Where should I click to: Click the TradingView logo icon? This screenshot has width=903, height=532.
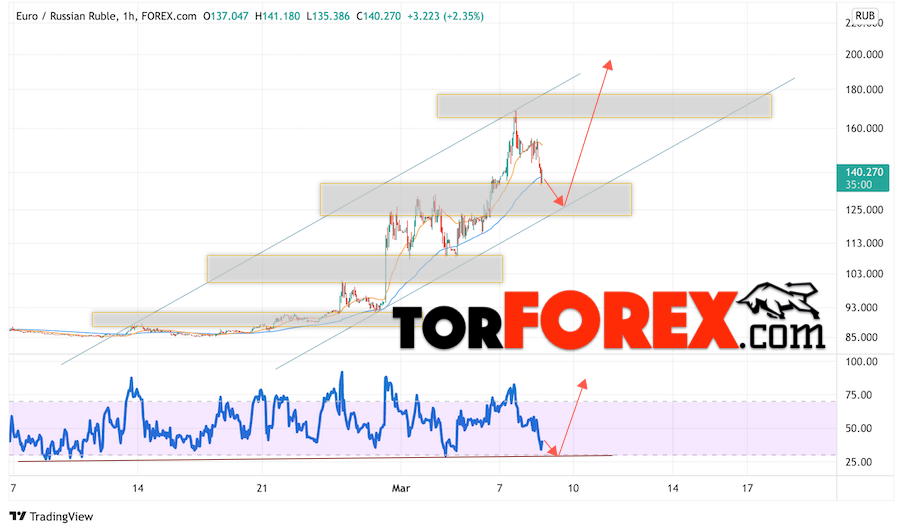[x=17, y=516]
